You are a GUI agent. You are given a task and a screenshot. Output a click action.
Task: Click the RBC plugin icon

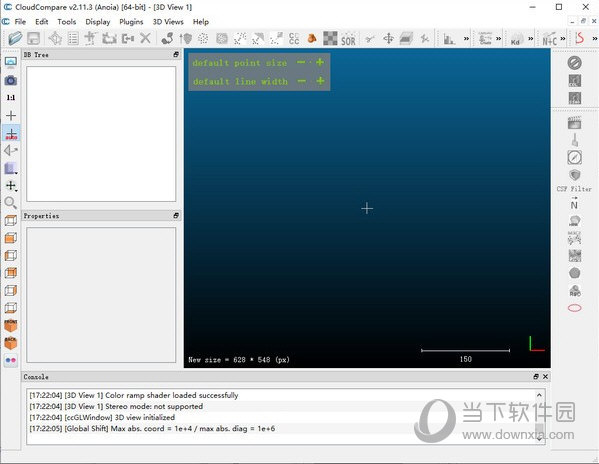click(575, 291)
